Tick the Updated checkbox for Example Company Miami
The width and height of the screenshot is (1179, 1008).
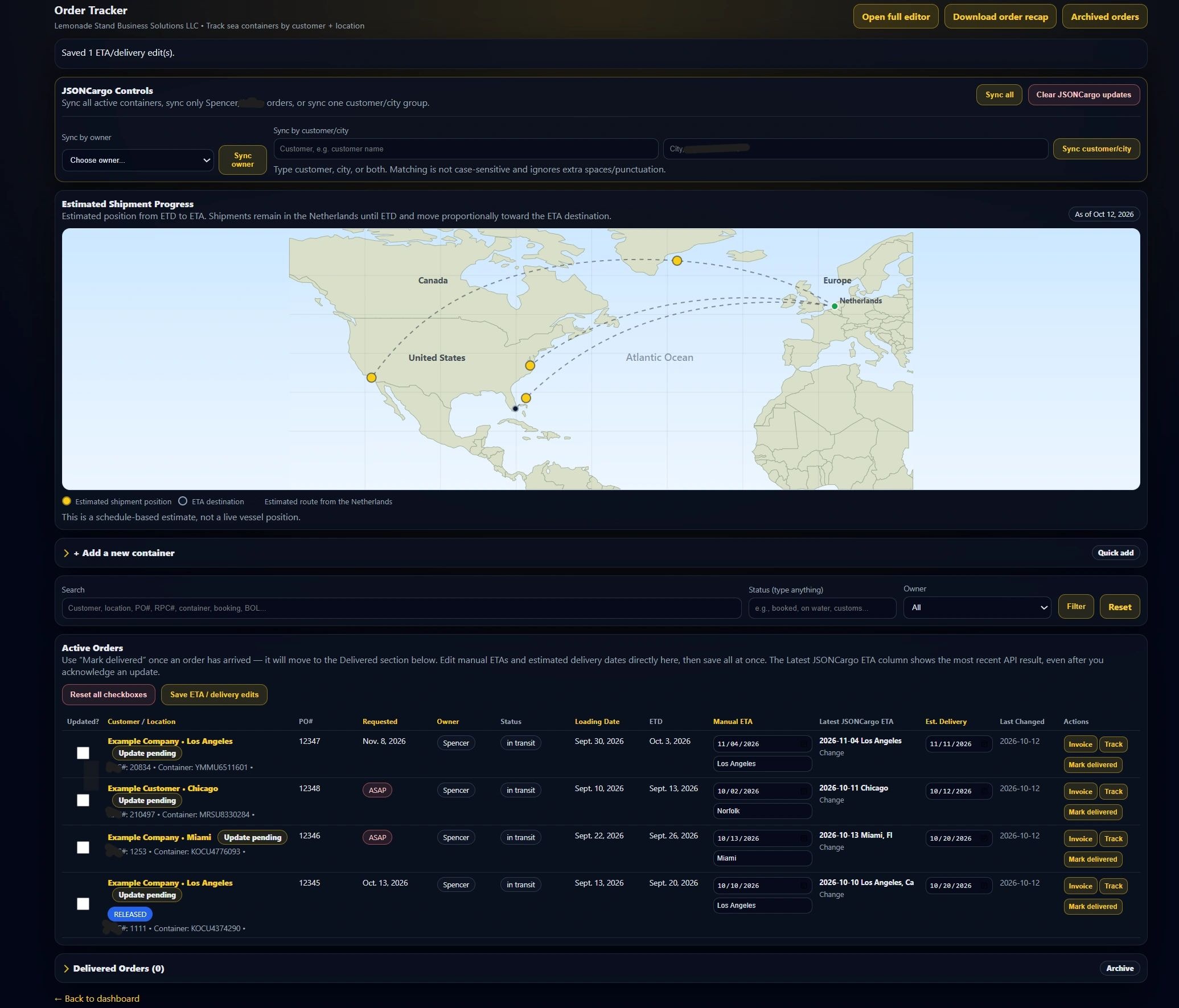pos(83,847)
